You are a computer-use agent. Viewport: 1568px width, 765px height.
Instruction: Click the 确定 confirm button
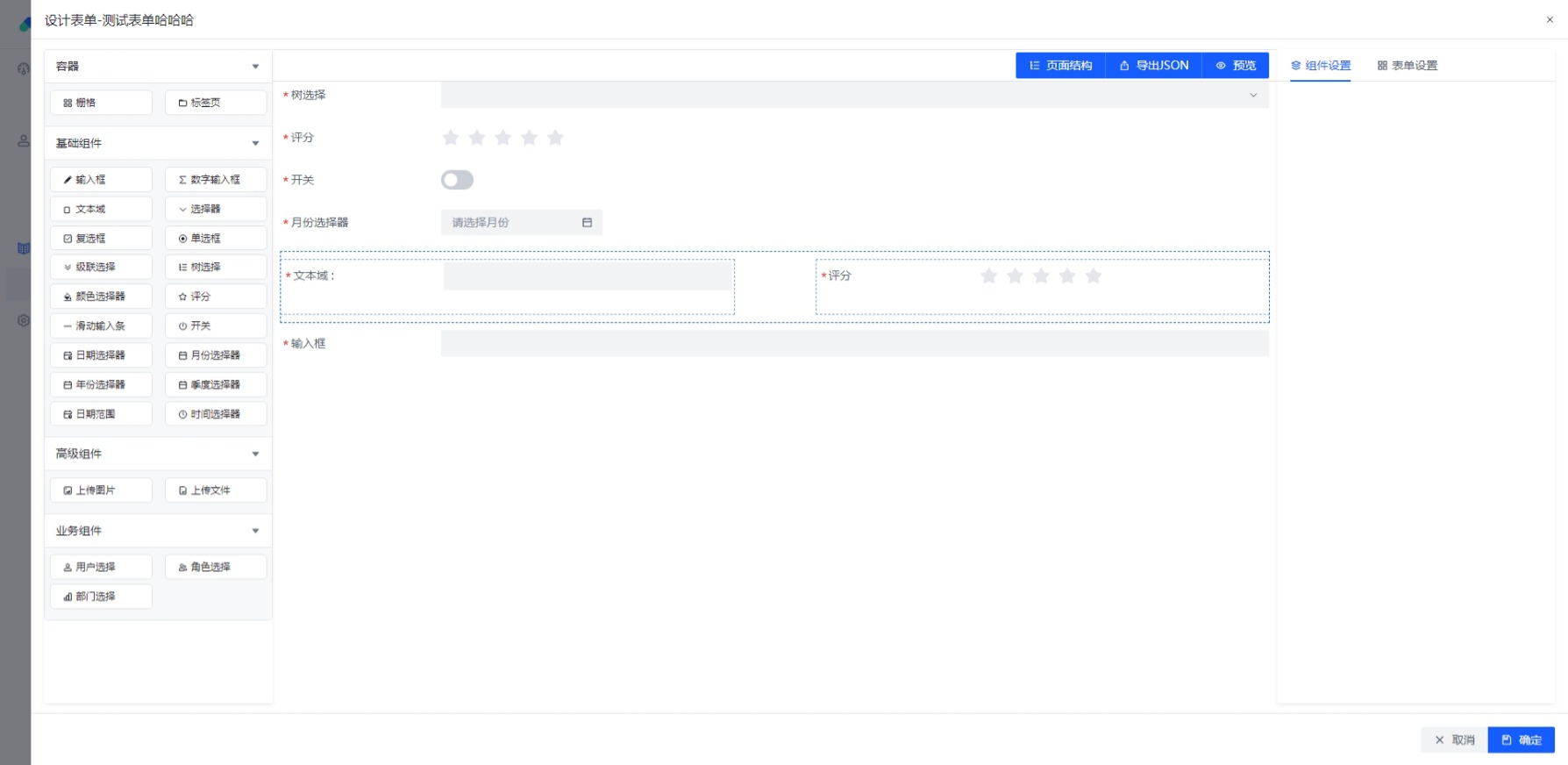tap(1521, 740)
